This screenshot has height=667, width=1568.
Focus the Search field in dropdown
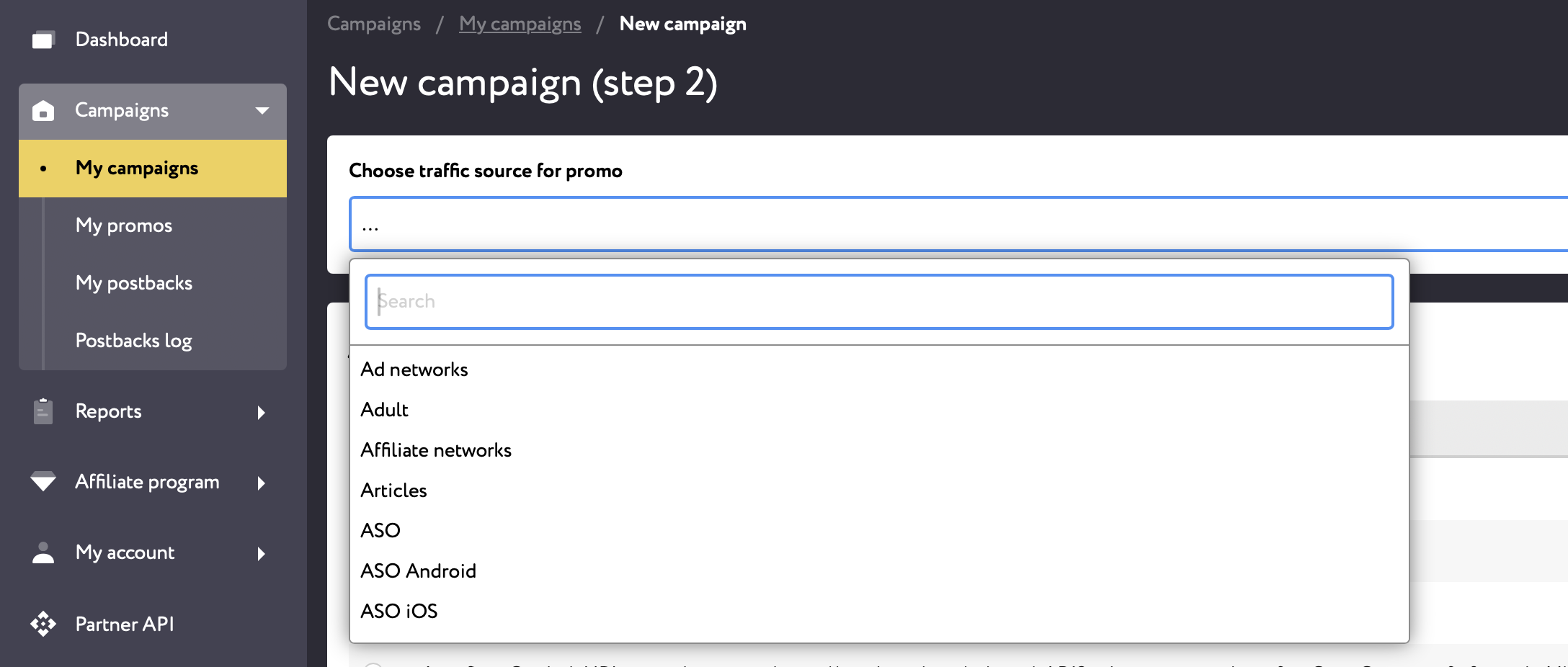879,301
